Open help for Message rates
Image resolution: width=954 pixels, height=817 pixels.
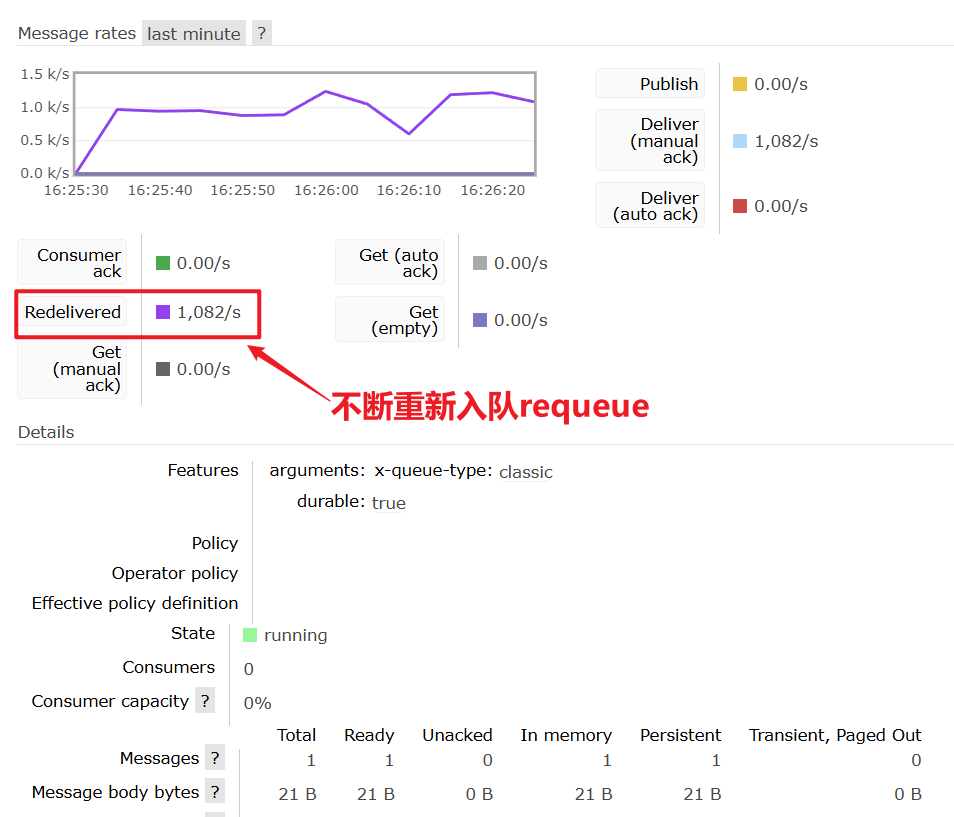point(261,33)
